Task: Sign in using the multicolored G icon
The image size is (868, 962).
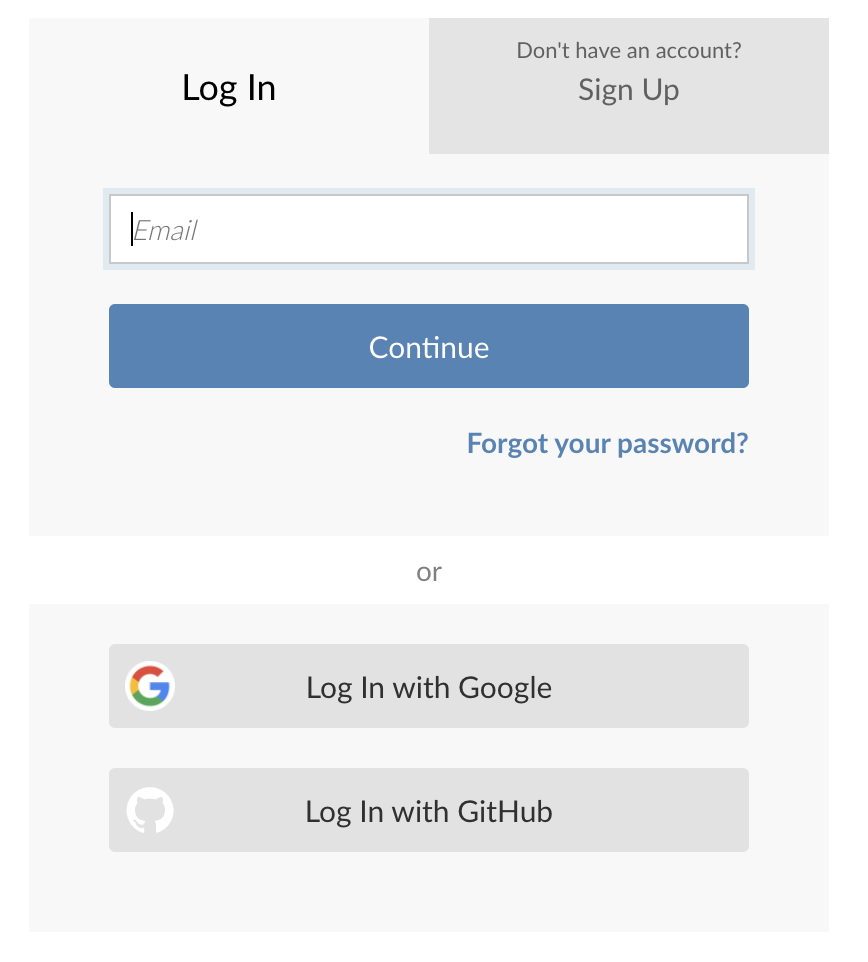Action: [x=150, y=686]
